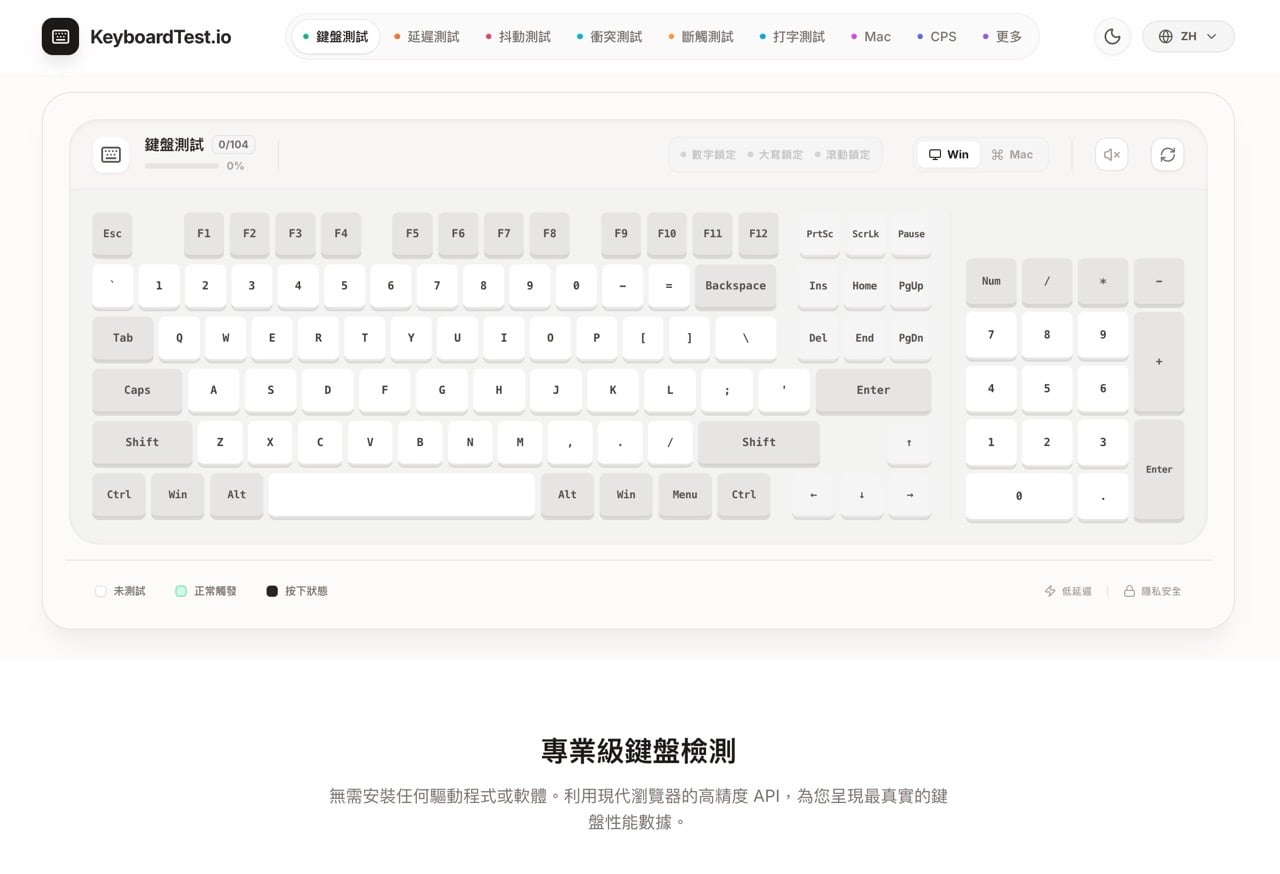Click the virtual spacebar key
This screenshot has width=1280, height=874.
[401, 495]
